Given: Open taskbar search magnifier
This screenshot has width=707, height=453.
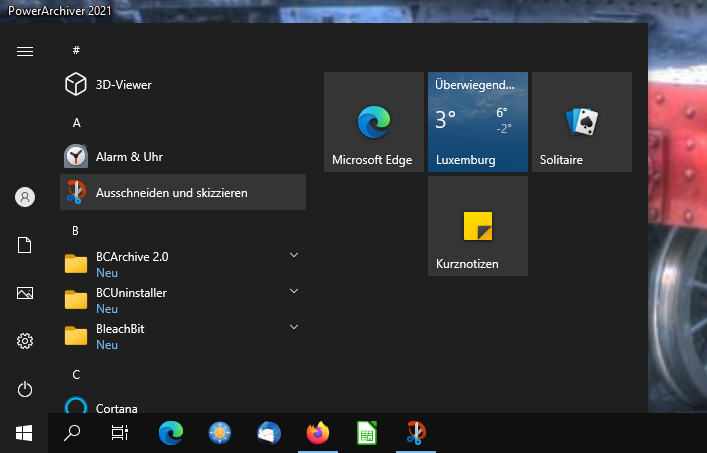Looking at the screenshot, I should coord(72,433).
